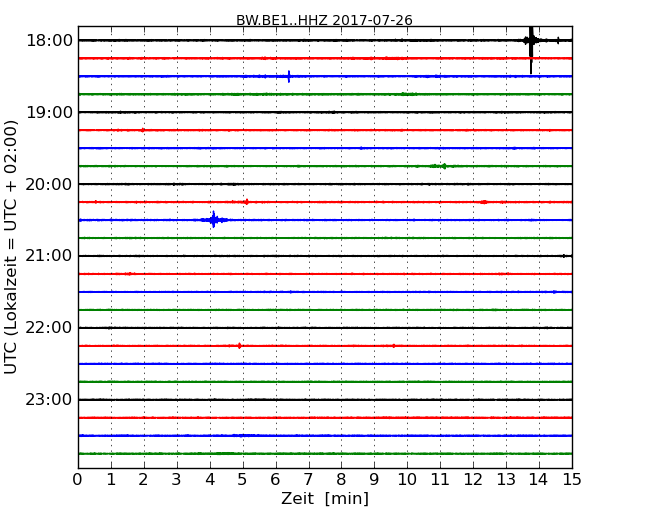Click the x-axis tick label 3

tap(177, 479)
